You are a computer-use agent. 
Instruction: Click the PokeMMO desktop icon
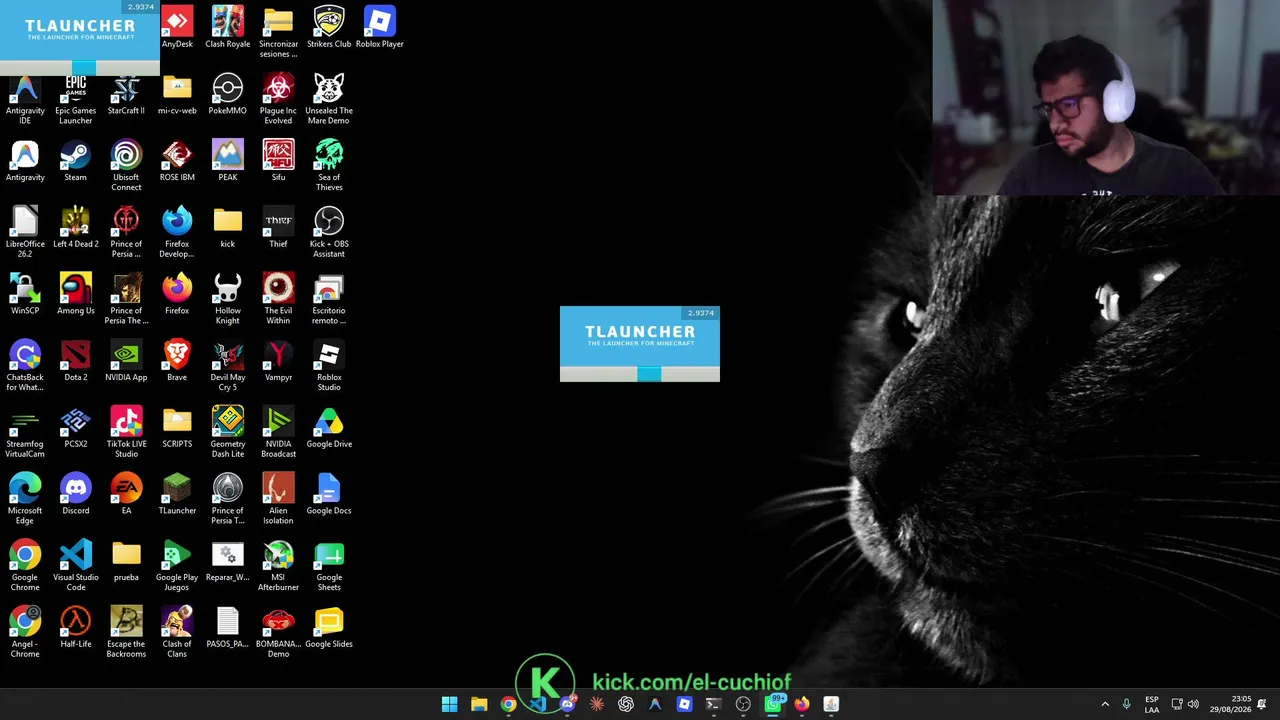tap(228, 95)
